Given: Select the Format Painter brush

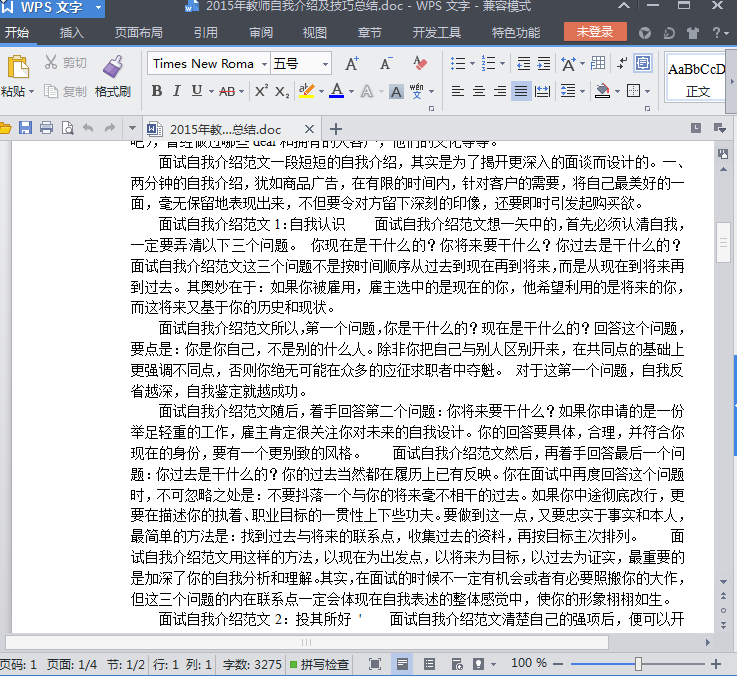Looking at the screenshot, I should (x=113, y=66).
